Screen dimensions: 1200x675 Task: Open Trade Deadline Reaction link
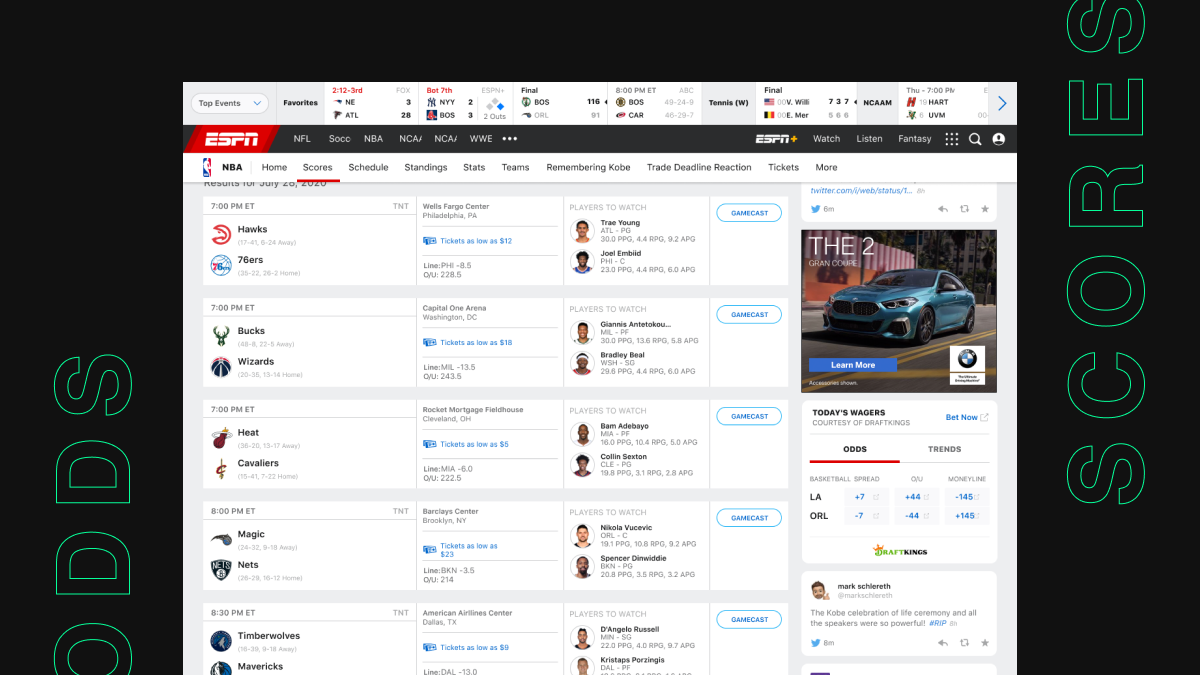pyautogui.click(x=699, y=167)
